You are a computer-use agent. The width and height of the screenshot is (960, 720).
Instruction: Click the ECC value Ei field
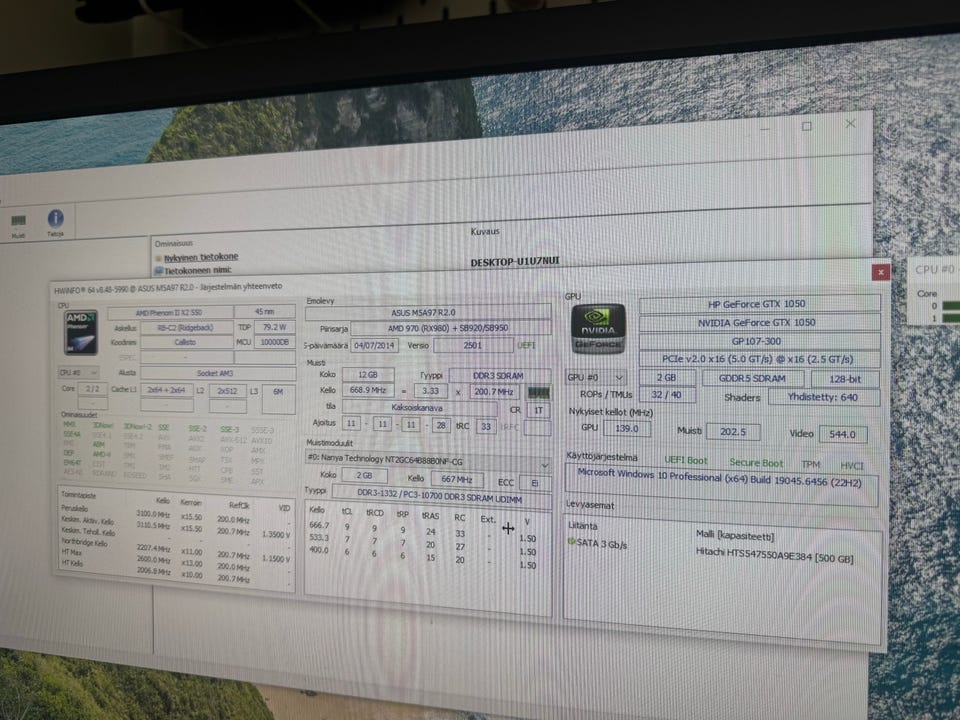click(x=534, y=483)
